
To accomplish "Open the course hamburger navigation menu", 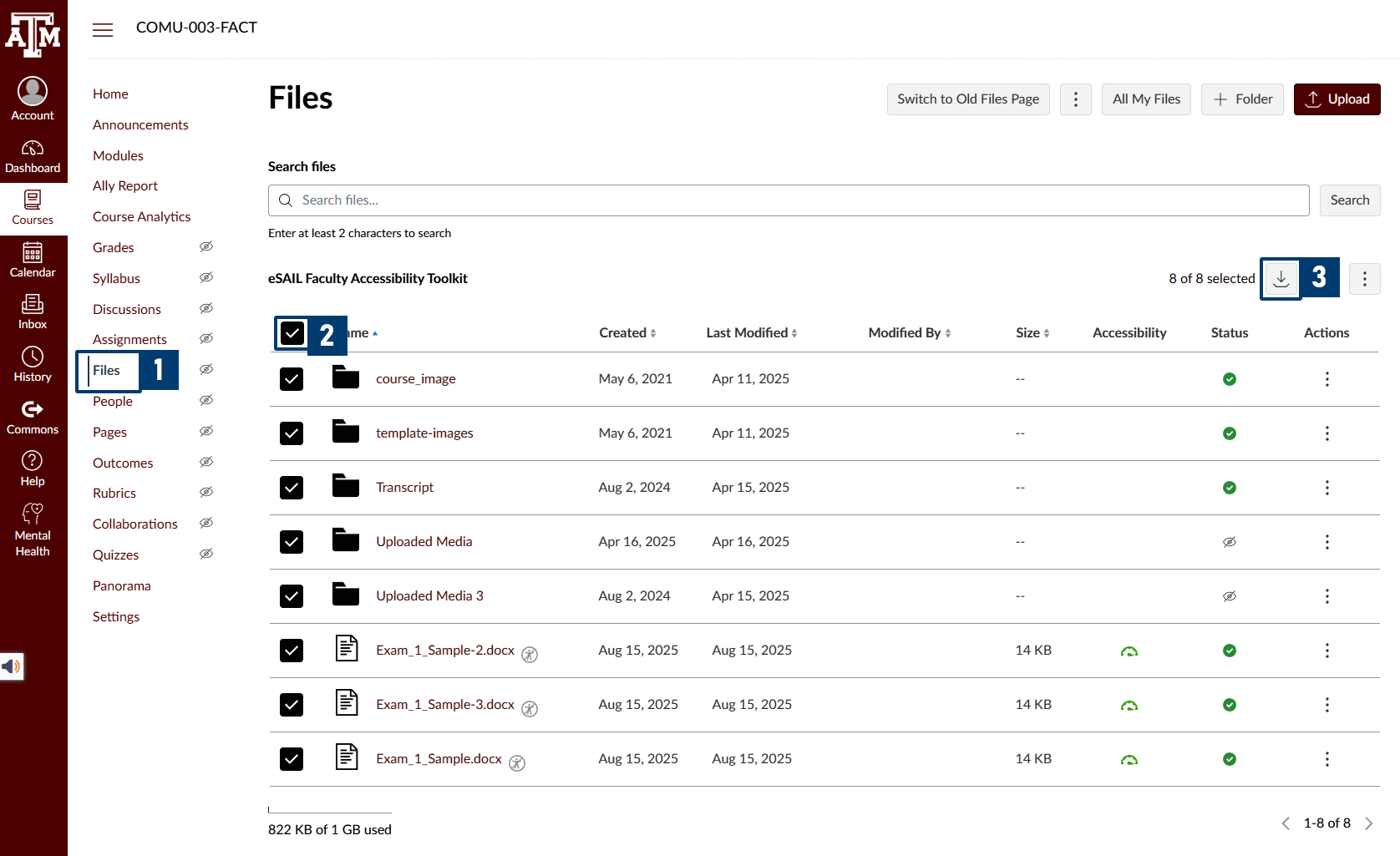I will [103, 29].
